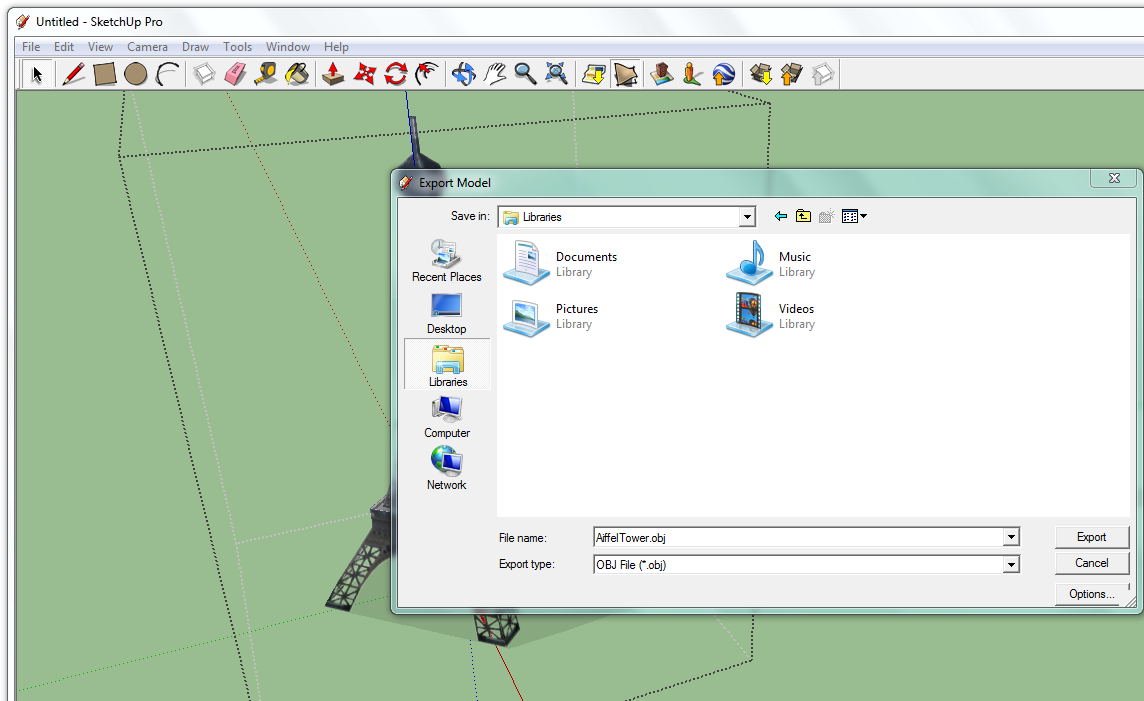Click the Share Component icon
The width and height of the screenshot is (1144, 701).
pos(823,74)
